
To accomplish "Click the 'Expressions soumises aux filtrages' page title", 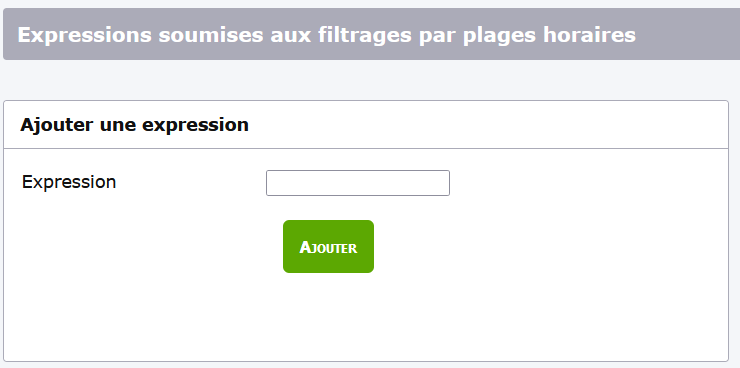I will [327, 35].
